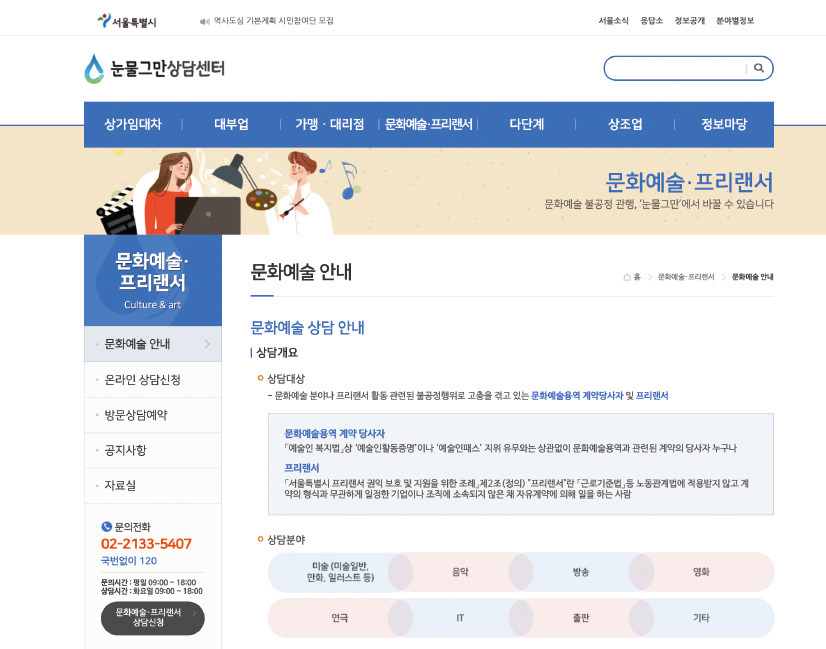This screenshot has width=826, height=649.
Task: Click the 눈물그만상담센터 site title
Action: click(x=168, y=68)
